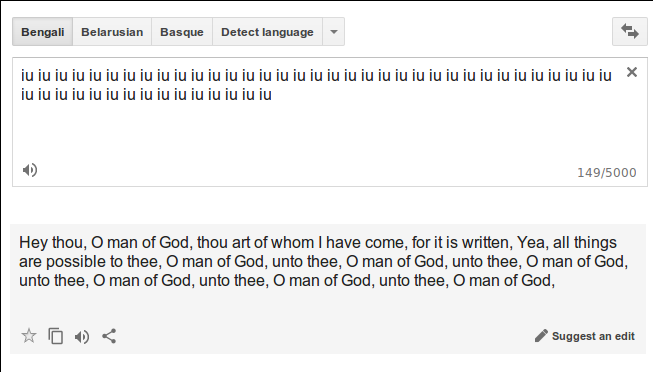Click the pencil icon beside Suggest an edit
Viewport: 653px width, 372px height.
(x=541, y=336)
